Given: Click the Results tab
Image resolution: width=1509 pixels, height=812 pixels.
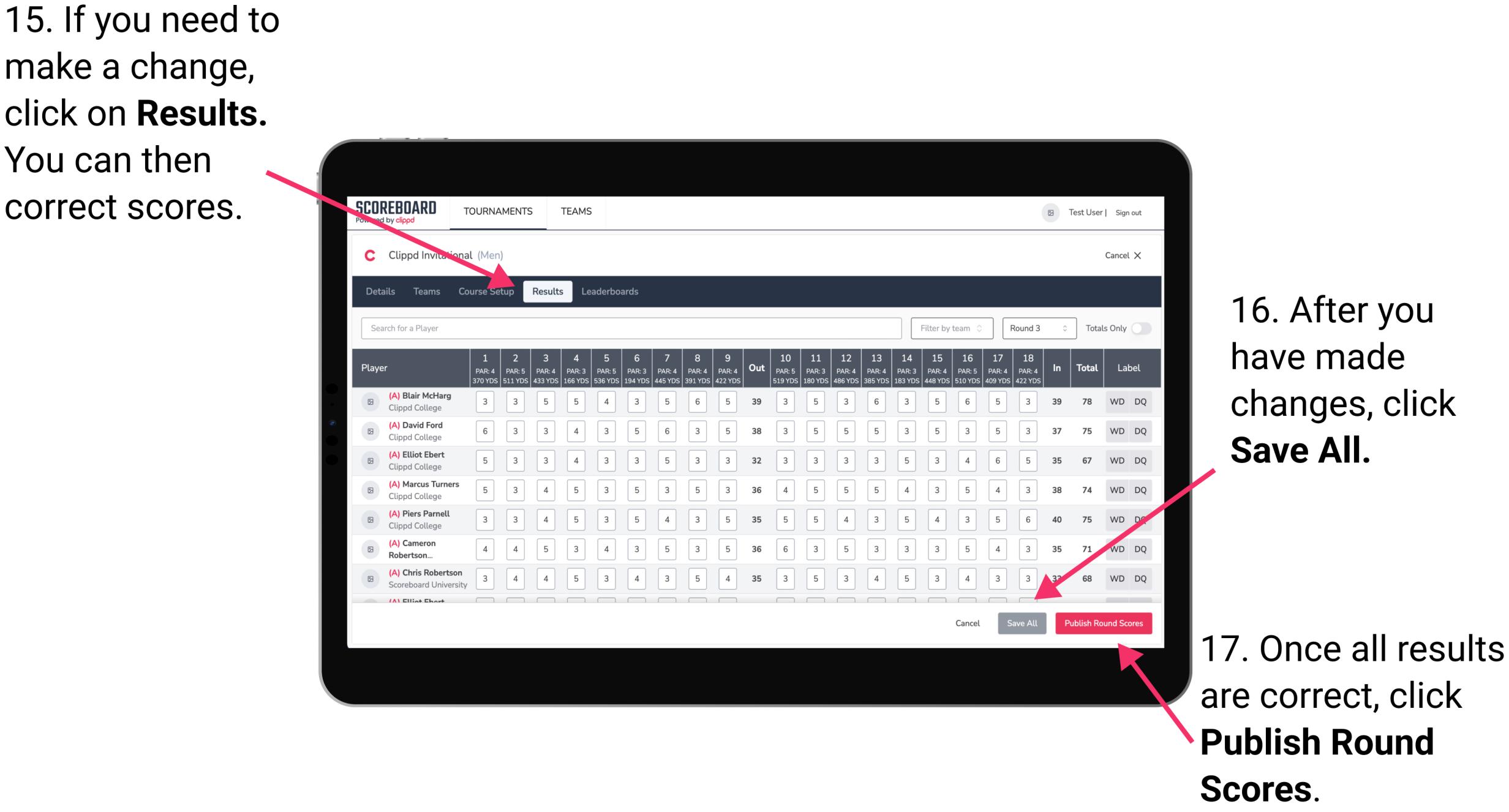Looking at the screenshot, I should [550, 290].
